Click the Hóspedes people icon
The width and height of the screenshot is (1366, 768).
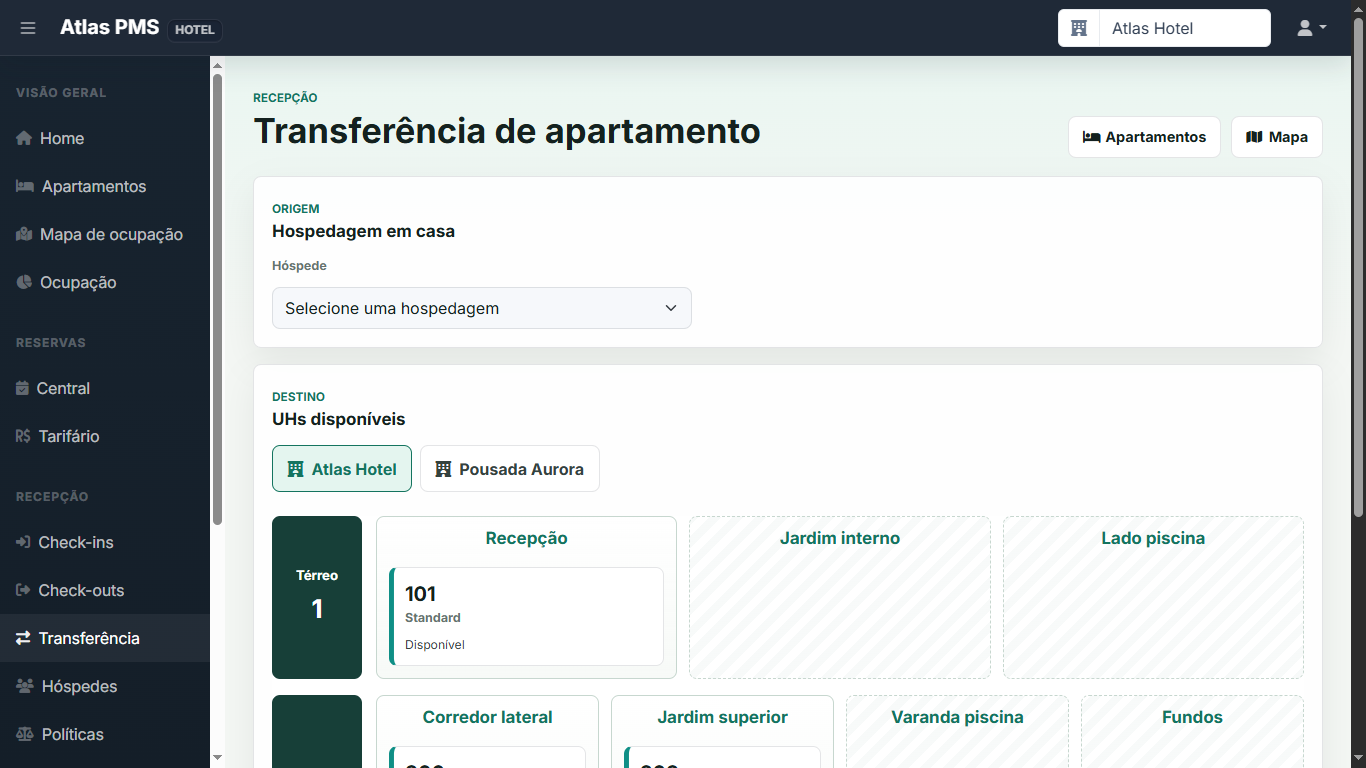(x=25, y=686)
